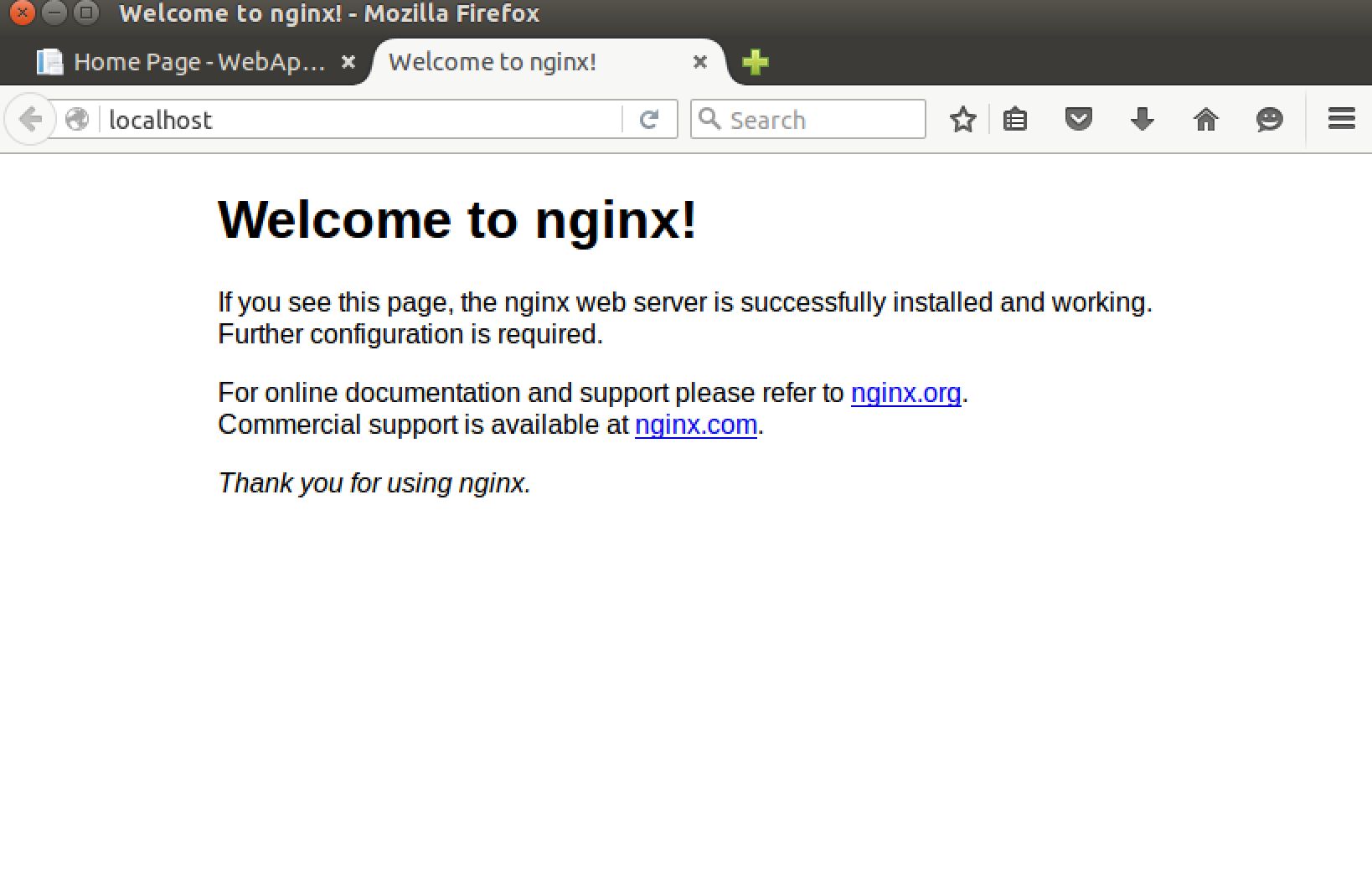Viewport: 1372px width, 876px height.
Task: Click the Welcome to nginx! heading
Action: tap(457, 220)
